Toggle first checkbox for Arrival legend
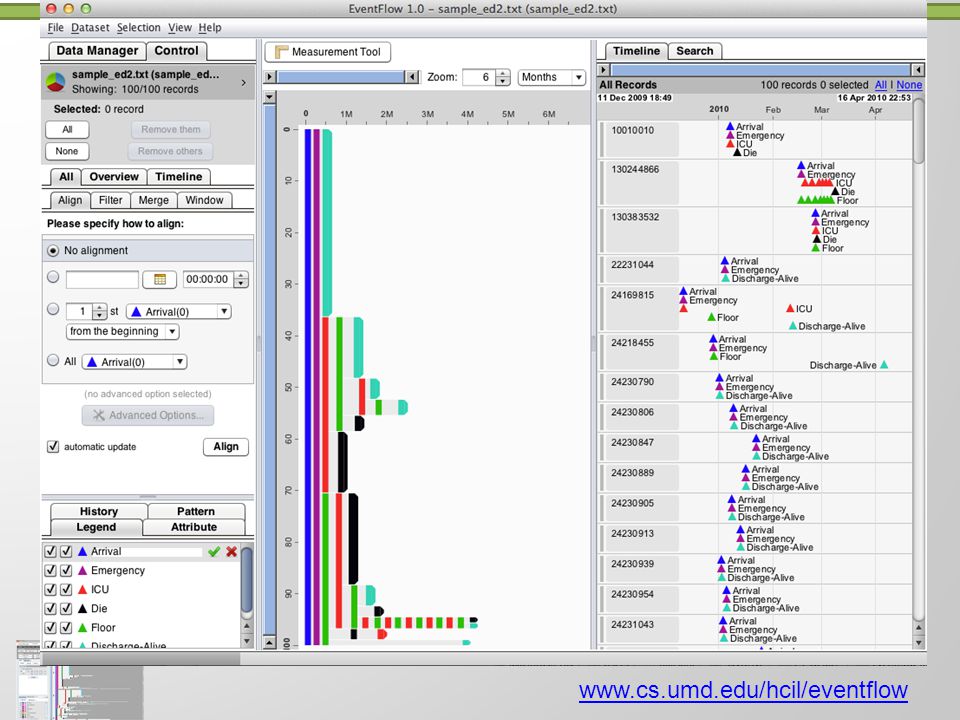The height and width of the screenshot is (720, 960). pos(51,551)
